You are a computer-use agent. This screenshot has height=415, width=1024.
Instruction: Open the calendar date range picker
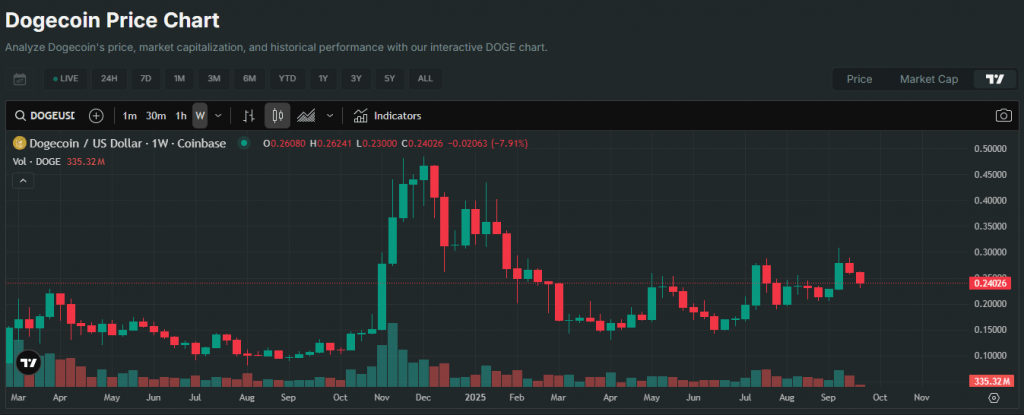click(20, 79)
